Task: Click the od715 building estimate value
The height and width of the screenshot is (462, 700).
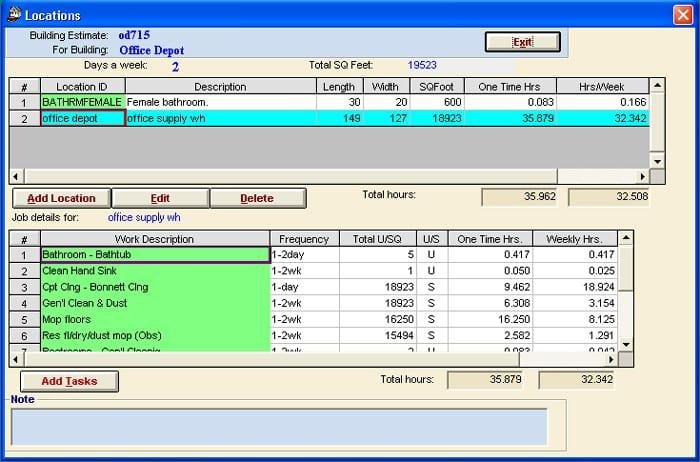Action: click(x=134, y=35)
